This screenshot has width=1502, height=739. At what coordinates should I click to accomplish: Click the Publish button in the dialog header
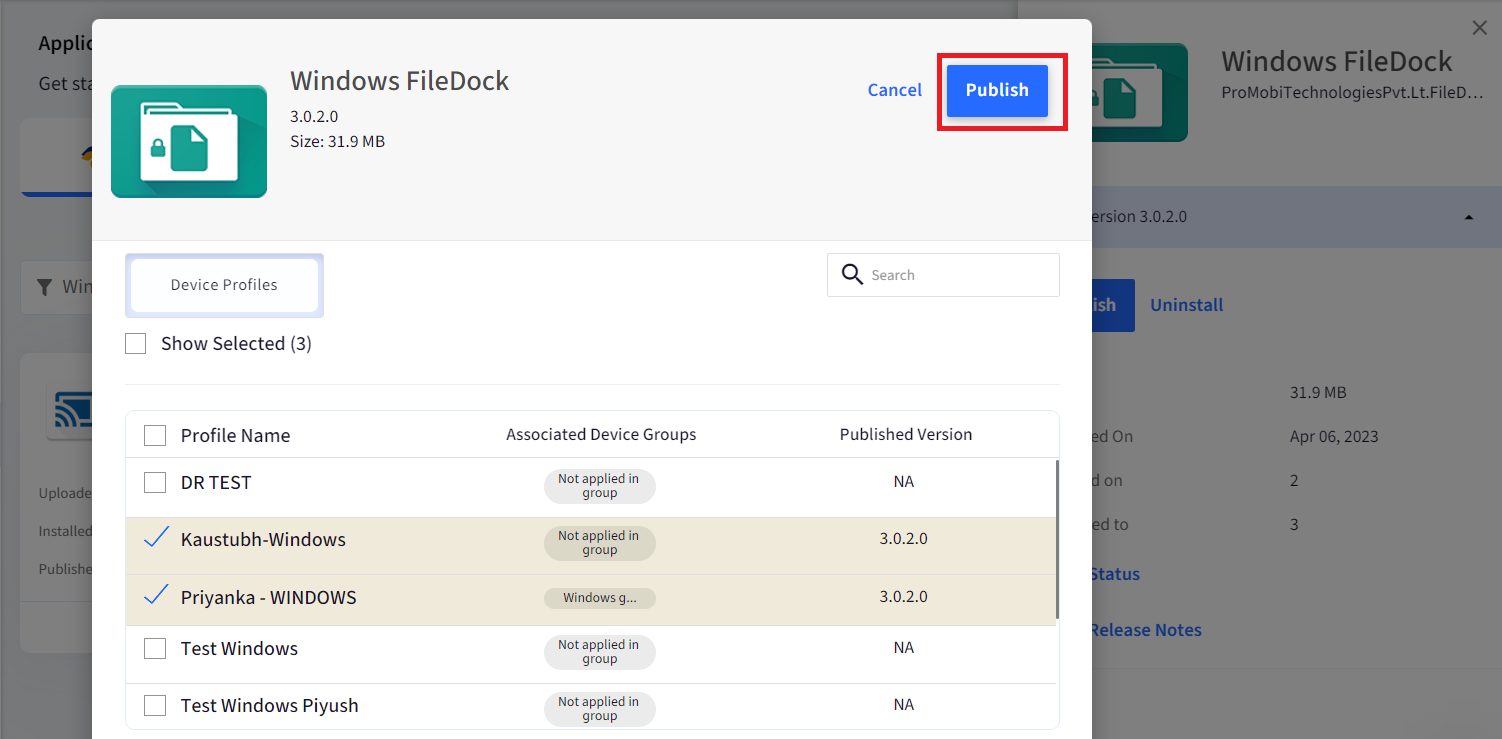(x=997, y=90)
